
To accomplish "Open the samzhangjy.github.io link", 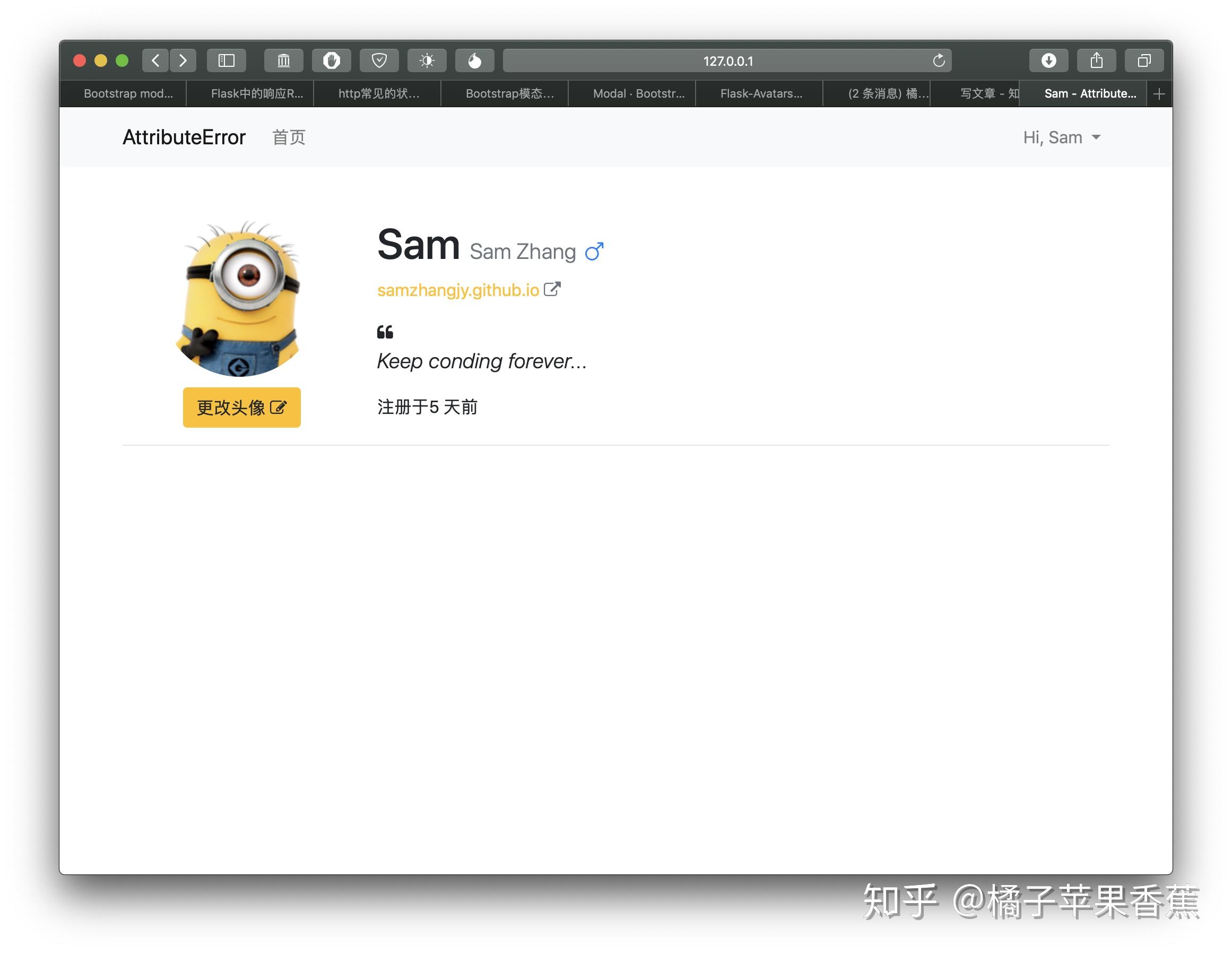I will 458,290.
